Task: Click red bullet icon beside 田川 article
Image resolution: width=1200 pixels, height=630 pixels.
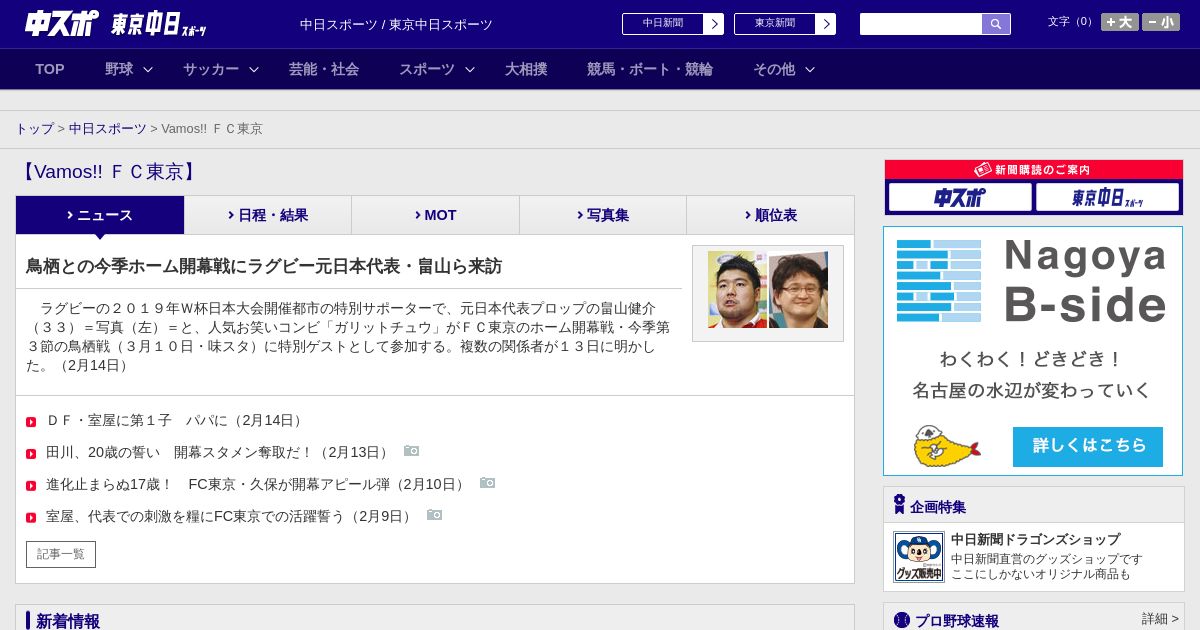Action: point(31,454)
